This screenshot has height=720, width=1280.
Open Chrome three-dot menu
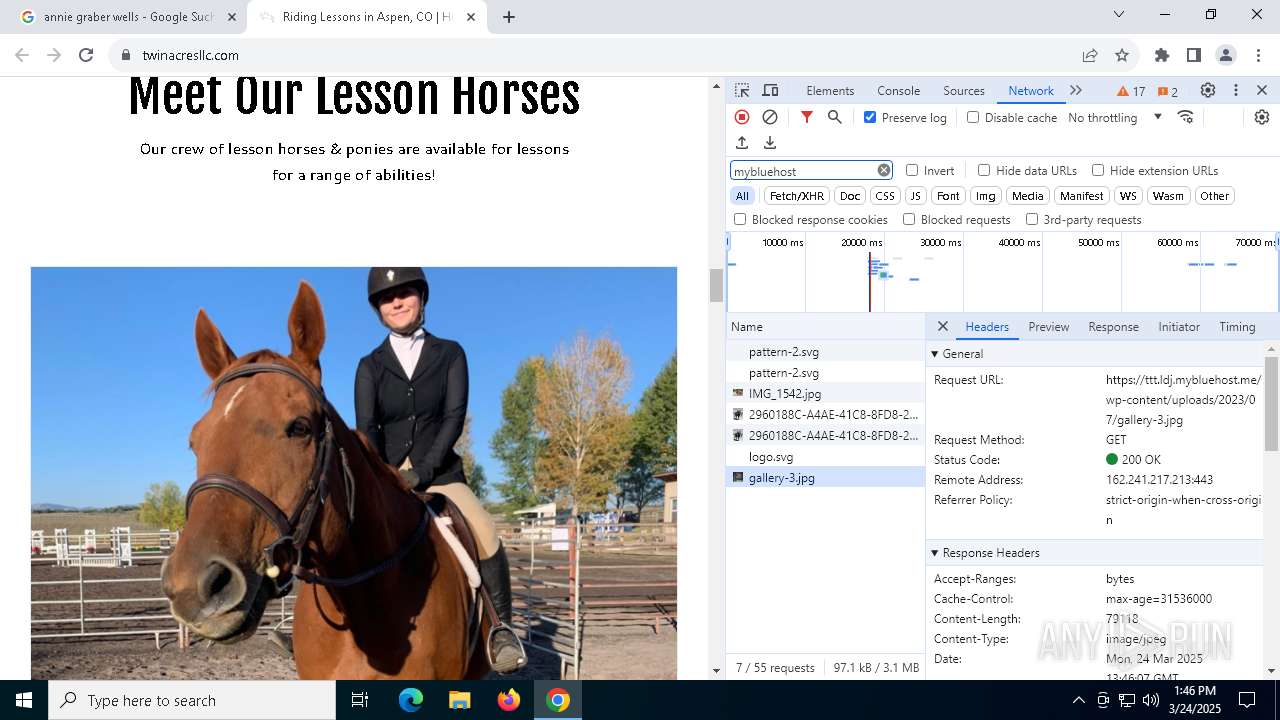click(x=1258, y=55)
